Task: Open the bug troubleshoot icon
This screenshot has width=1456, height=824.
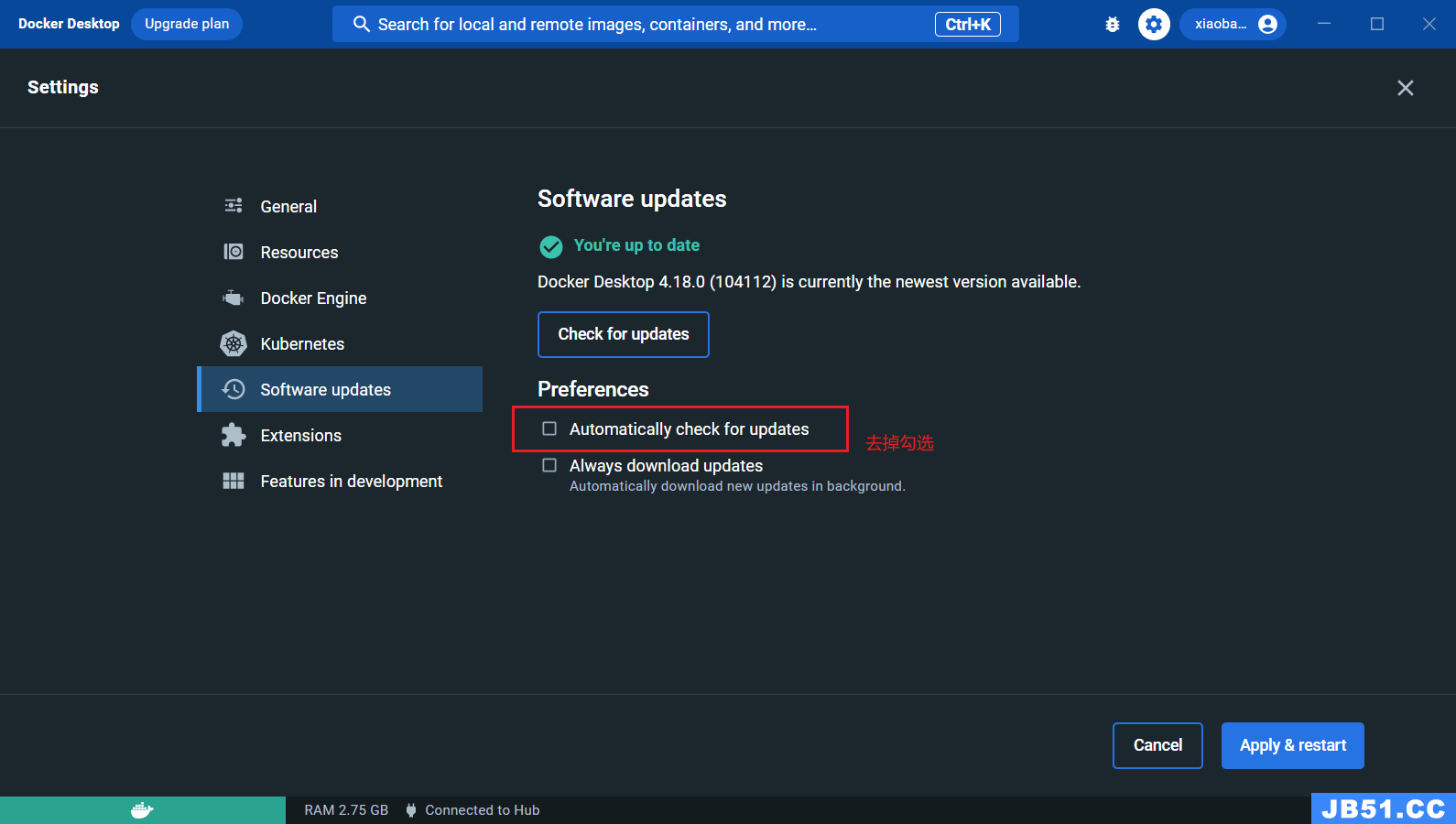Action: 1113,25
